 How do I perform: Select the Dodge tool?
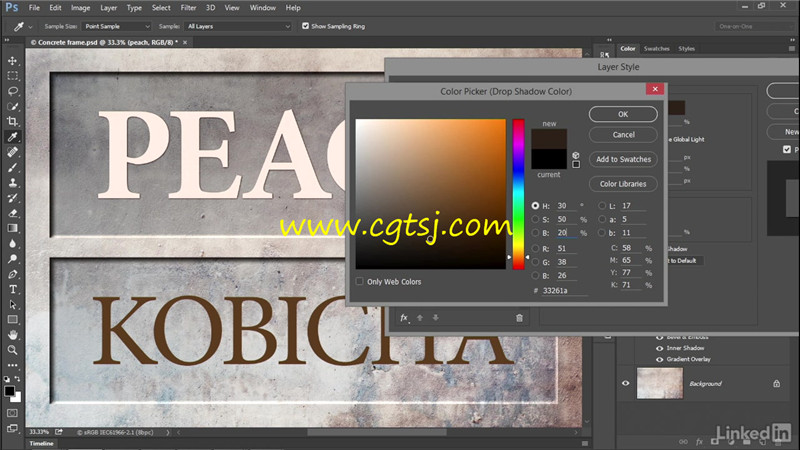point(12,259)
